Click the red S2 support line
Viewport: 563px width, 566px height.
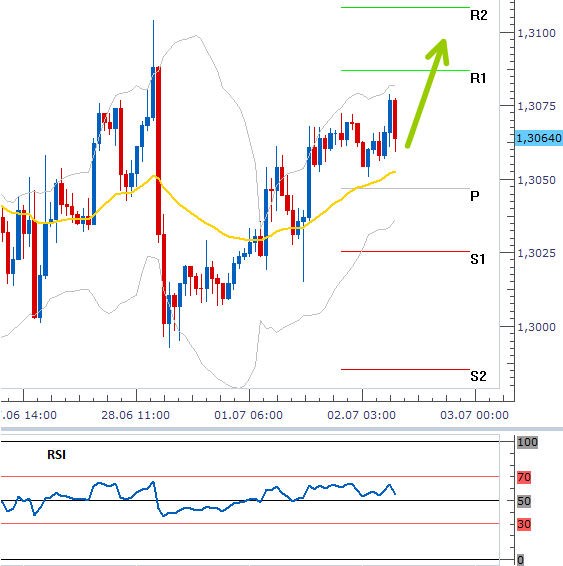point(405,369)
